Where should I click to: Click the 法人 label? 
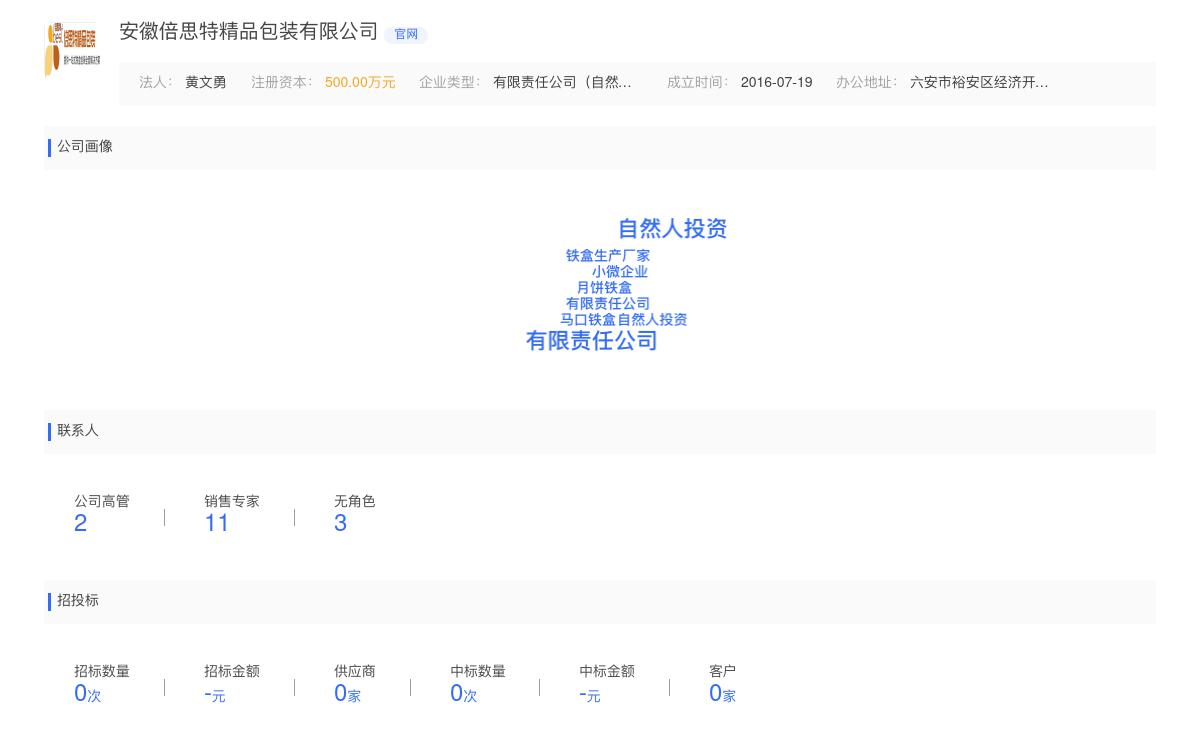(x=155, y=83)
